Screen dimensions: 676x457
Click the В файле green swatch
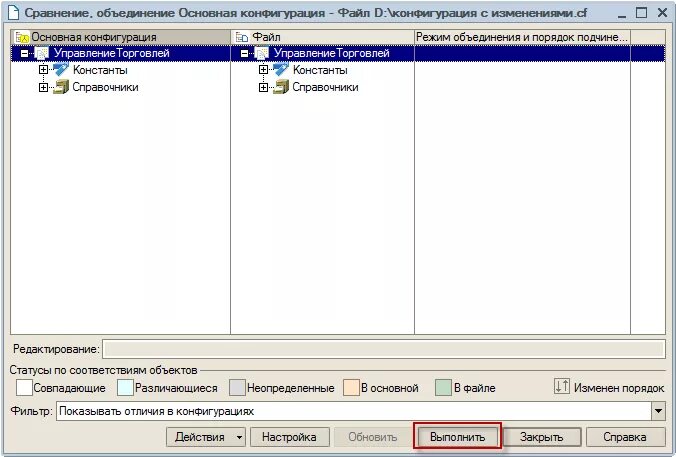tap(443, 388)
